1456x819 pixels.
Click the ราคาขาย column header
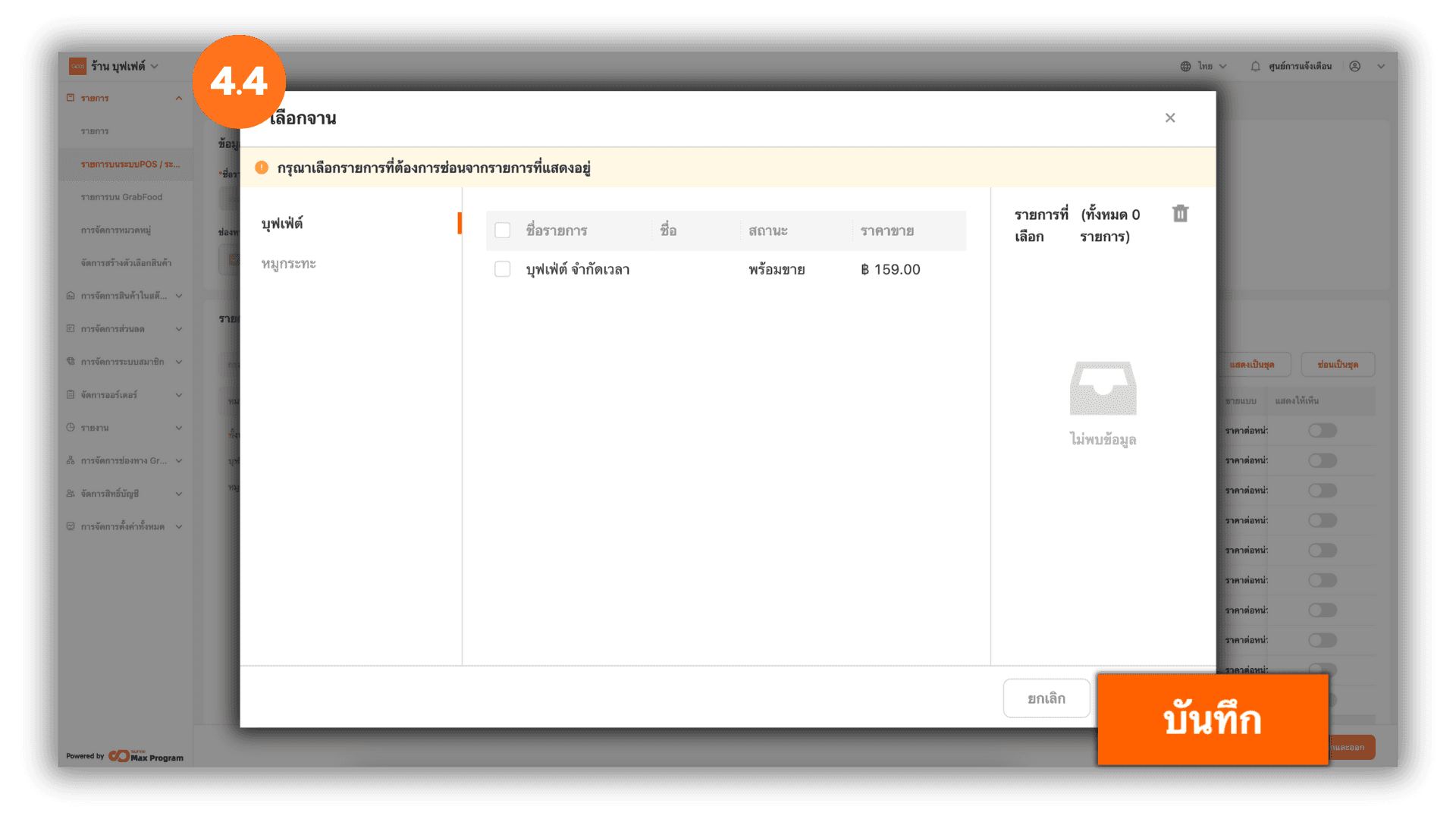pos(886,231)
